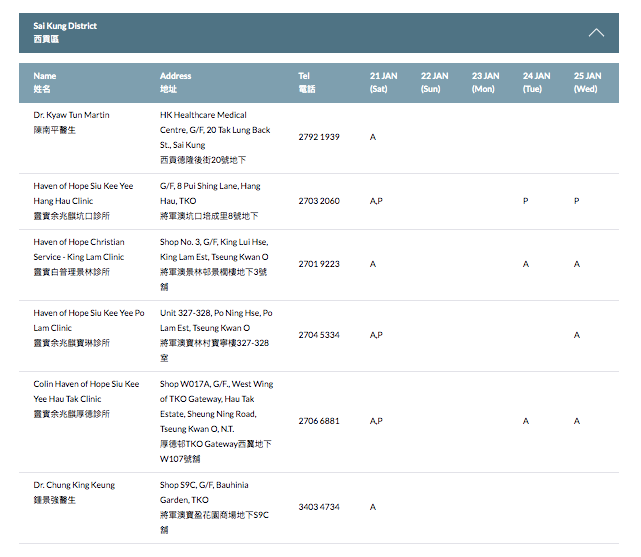641x557 pixels.
Task: Click phone number 2701 9223
Action: point(319,264)
